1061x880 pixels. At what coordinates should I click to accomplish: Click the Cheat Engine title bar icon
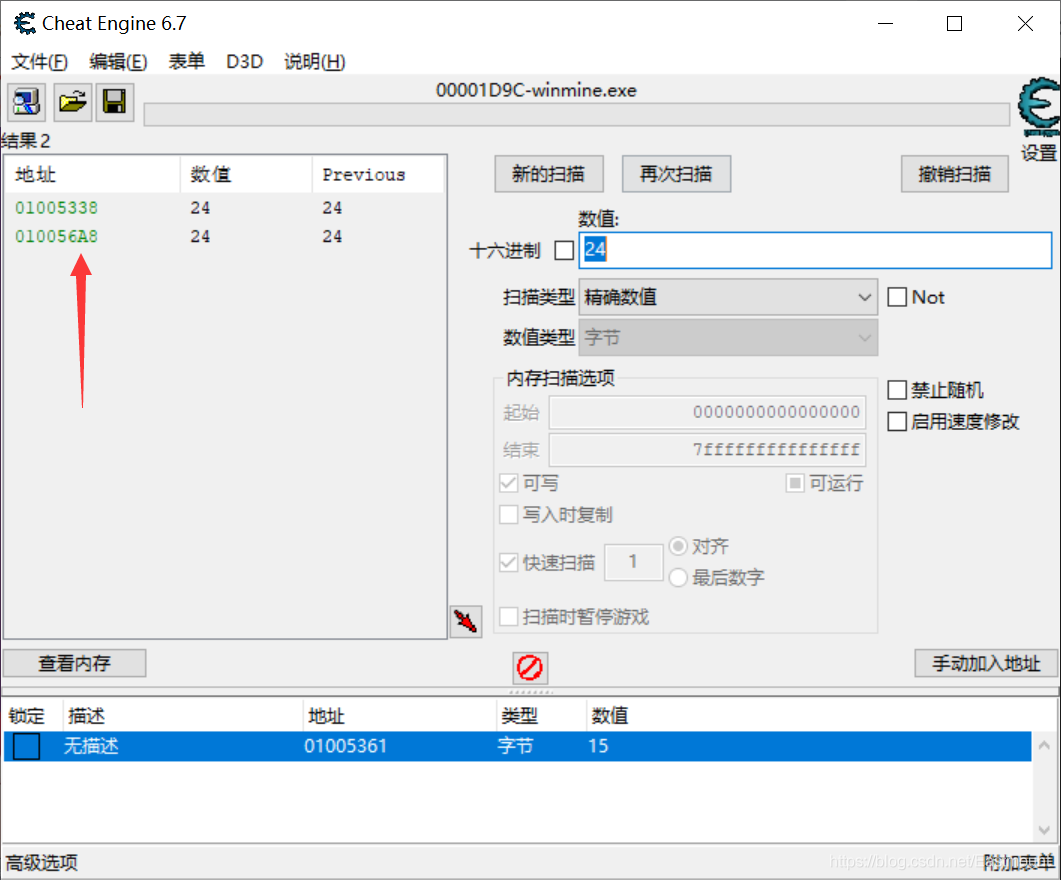pos(25,23)
